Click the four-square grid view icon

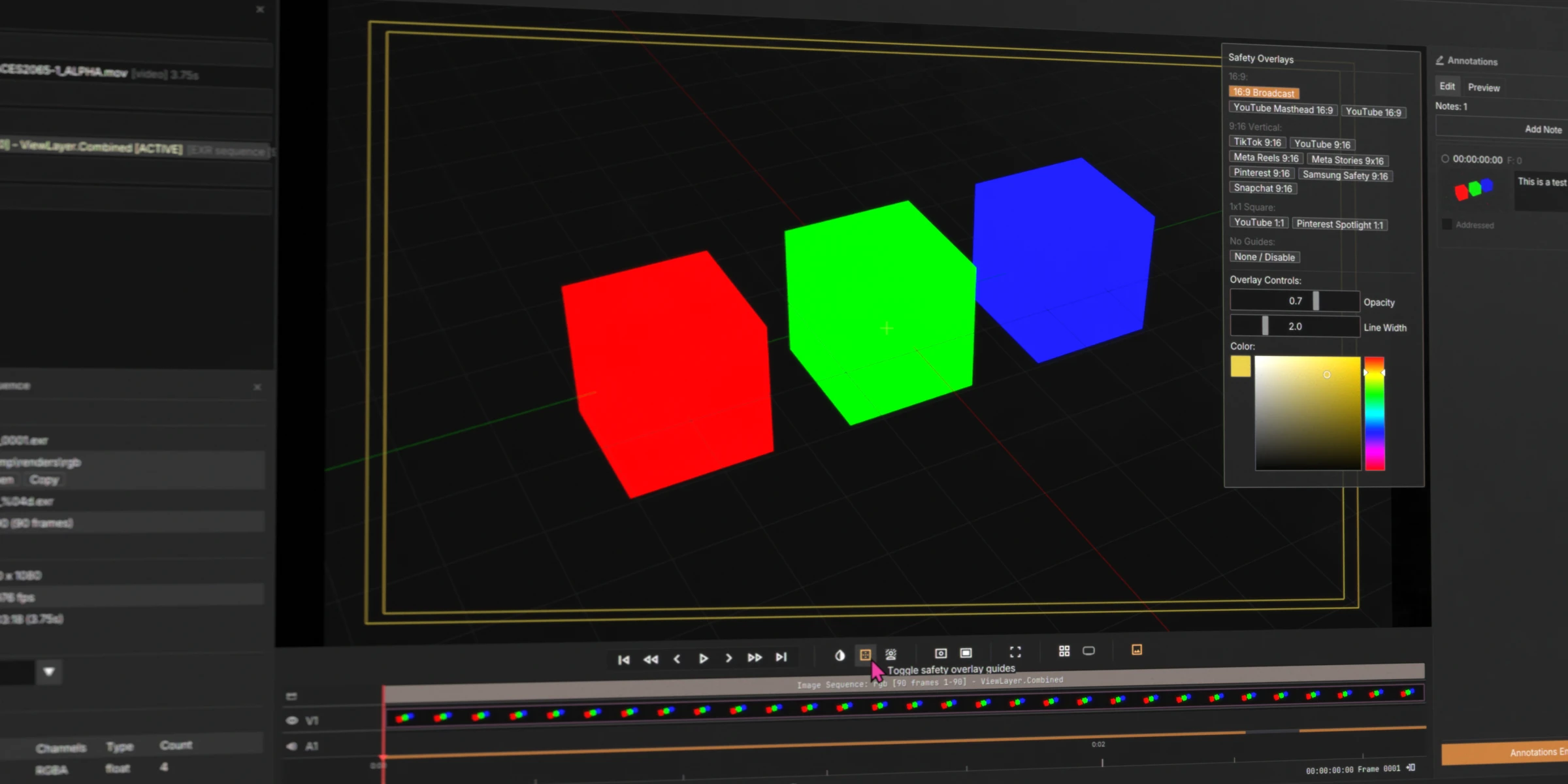(1064, 651)
